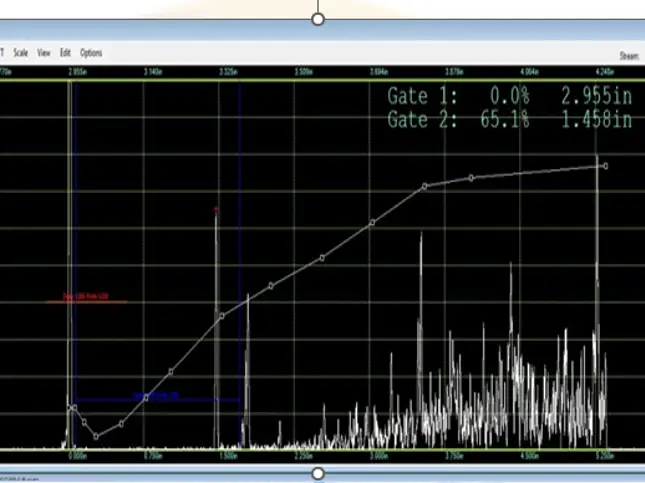Click the 3.879in top axis label
645x483 pixels.
click(454, 72)
